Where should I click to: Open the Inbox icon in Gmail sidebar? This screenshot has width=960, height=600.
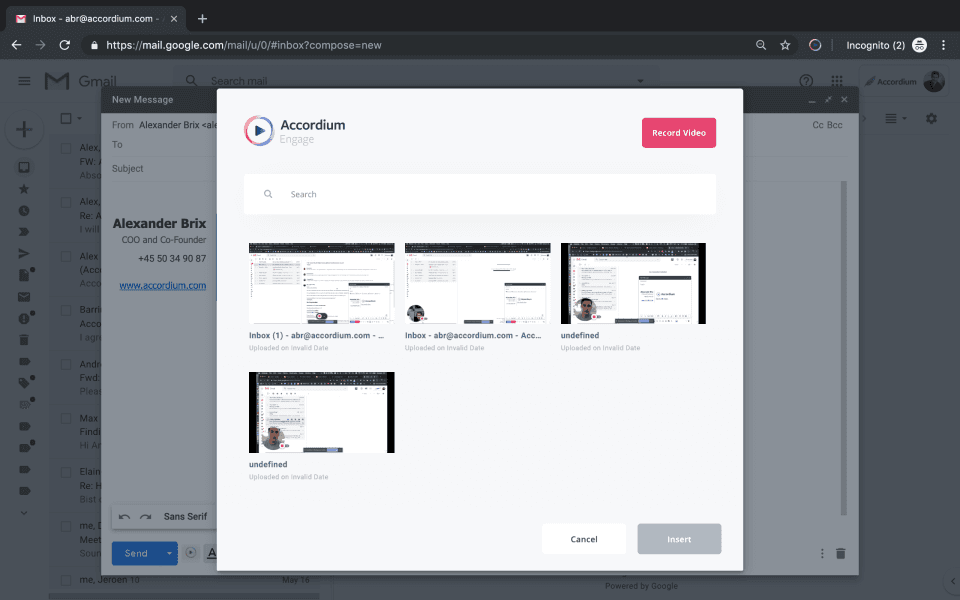[x=24, y=167]
